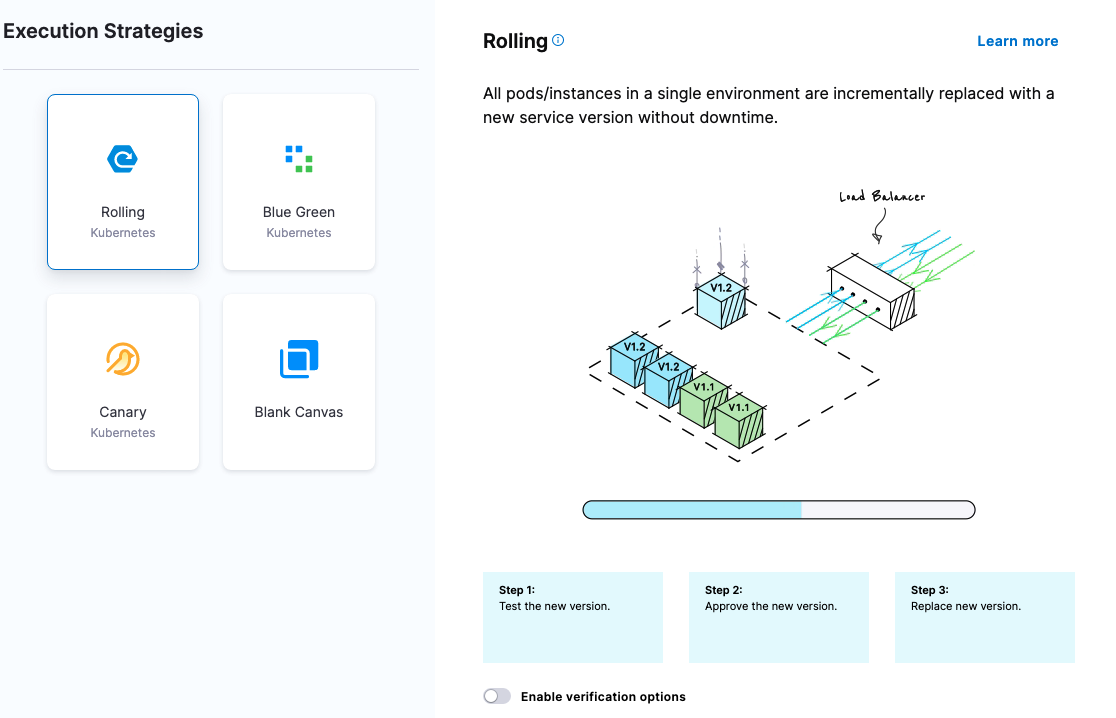Click the Blue Green squares icon
The height and width of the screenshot is (718, 1116).
tap(298, 159)
